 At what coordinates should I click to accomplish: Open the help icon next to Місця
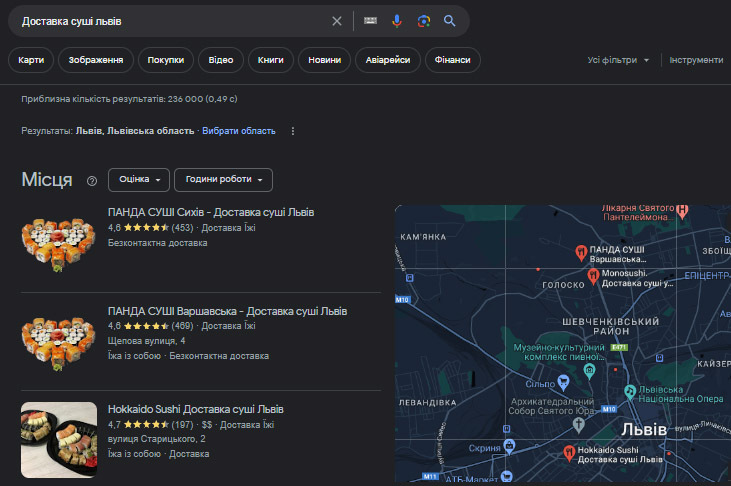click(92, 181)
